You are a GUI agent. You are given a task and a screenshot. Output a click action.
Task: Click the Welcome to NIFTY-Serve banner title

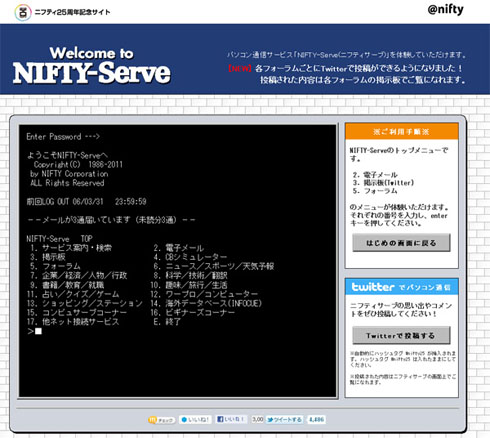[92, 65]
